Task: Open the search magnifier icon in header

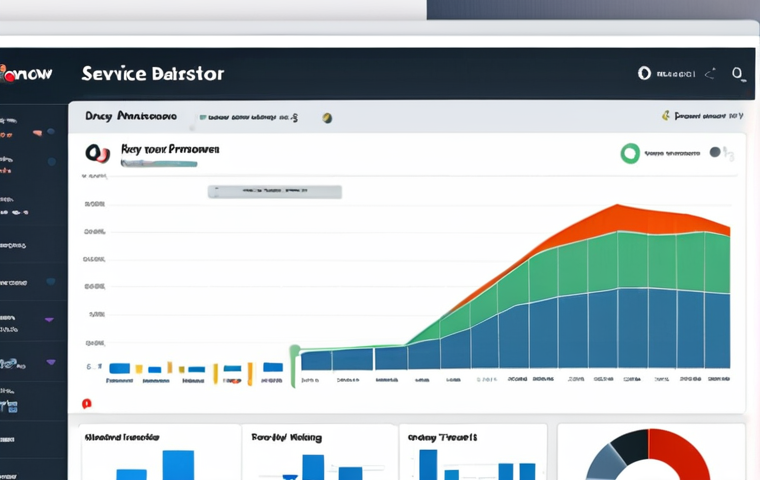Action: pyautogui.click(x=738, y=74)
